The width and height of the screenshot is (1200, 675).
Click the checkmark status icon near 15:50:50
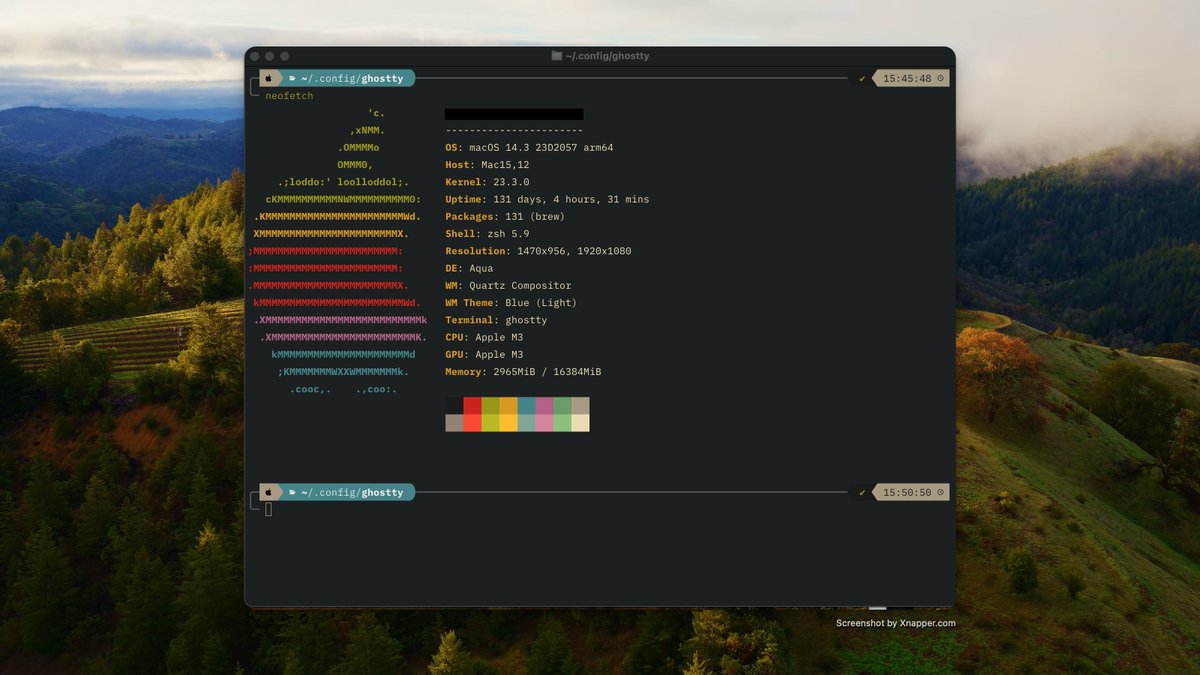(862, 492)
